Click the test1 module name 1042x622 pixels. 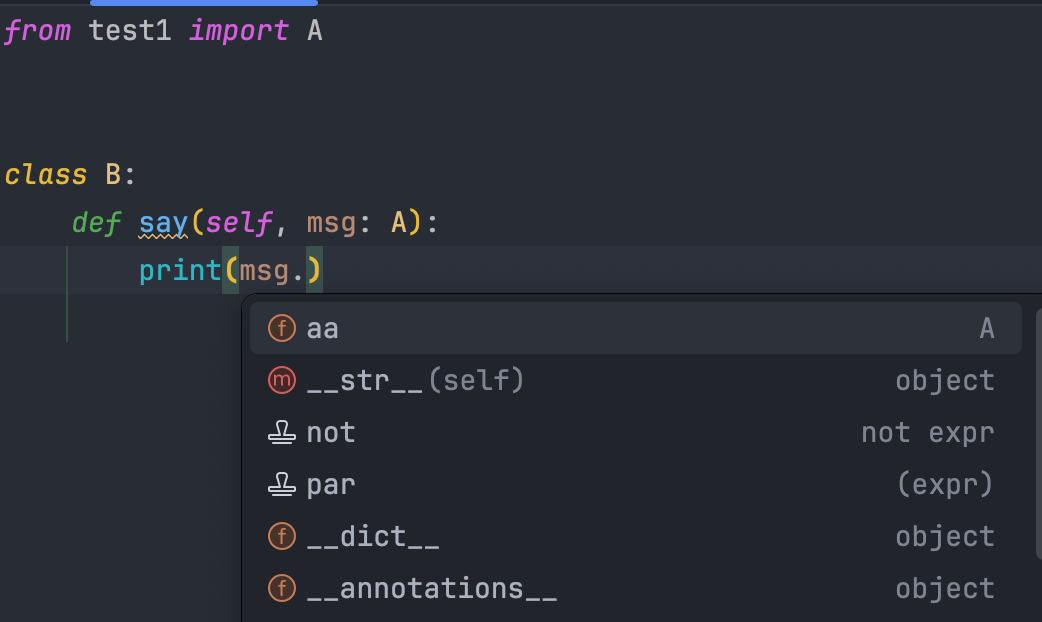(x=130, y=31)
